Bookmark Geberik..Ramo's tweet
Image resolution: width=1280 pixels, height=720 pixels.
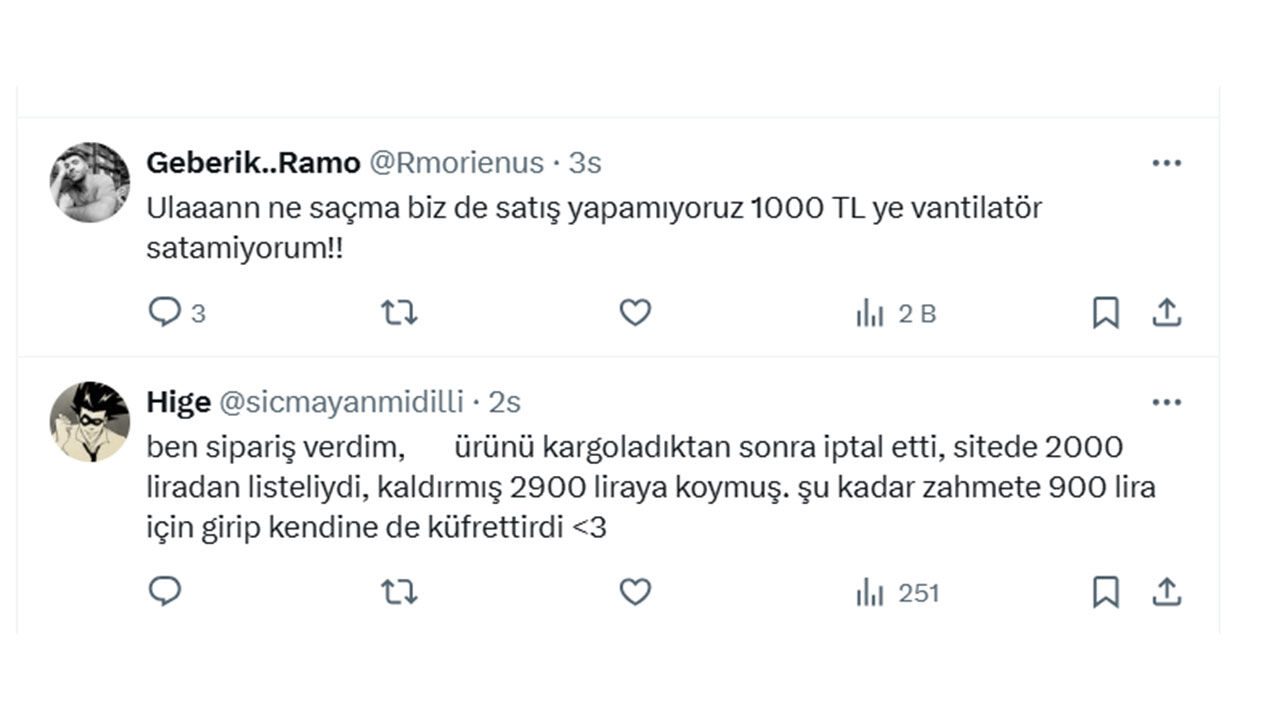(1105, 313)
